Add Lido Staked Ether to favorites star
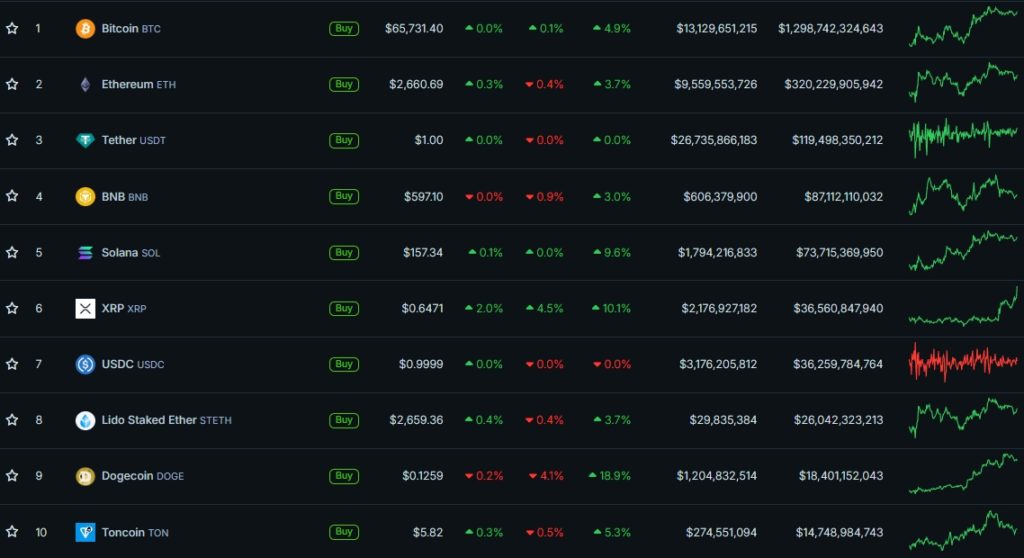 tap(12, 419)
